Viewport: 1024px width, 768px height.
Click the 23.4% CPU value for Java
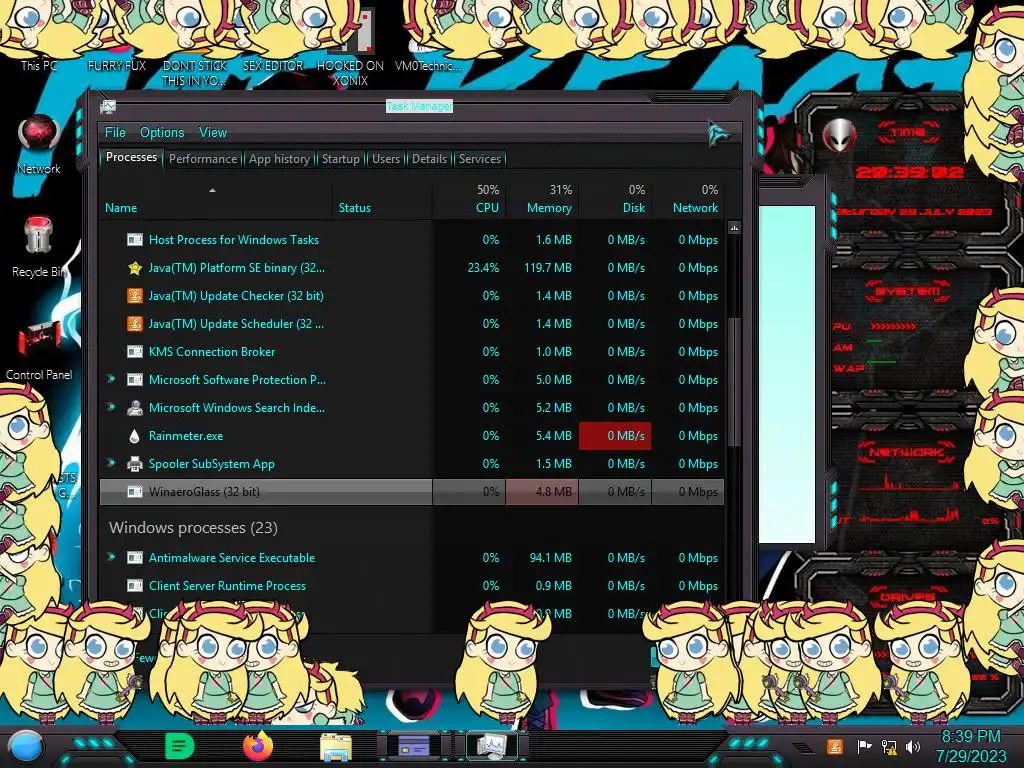pos(483,268)
